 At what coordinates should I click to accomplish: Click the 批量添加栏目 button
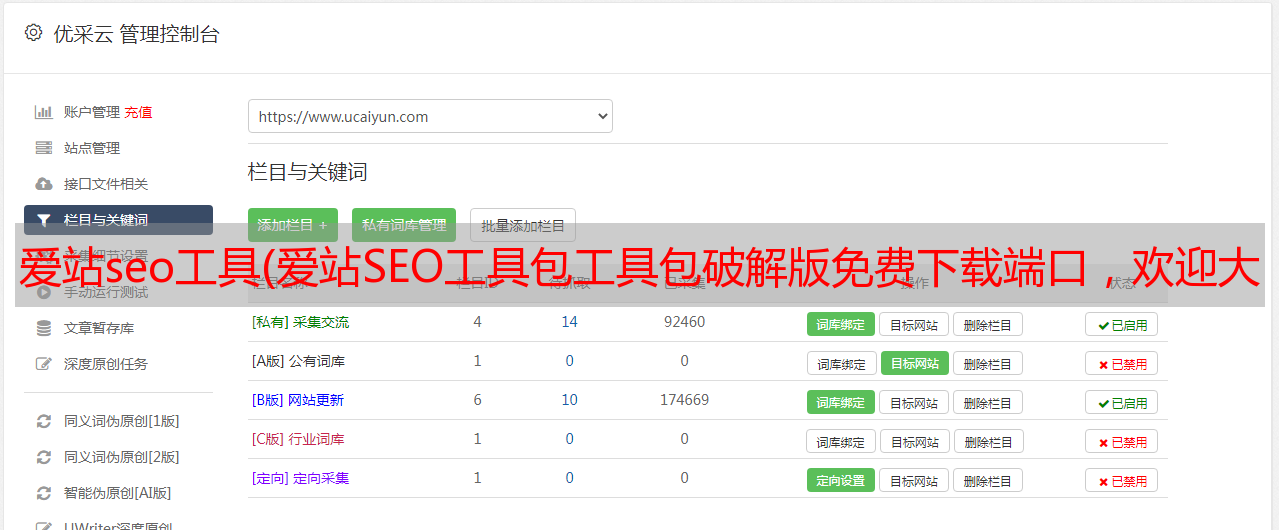pos(523,225)
